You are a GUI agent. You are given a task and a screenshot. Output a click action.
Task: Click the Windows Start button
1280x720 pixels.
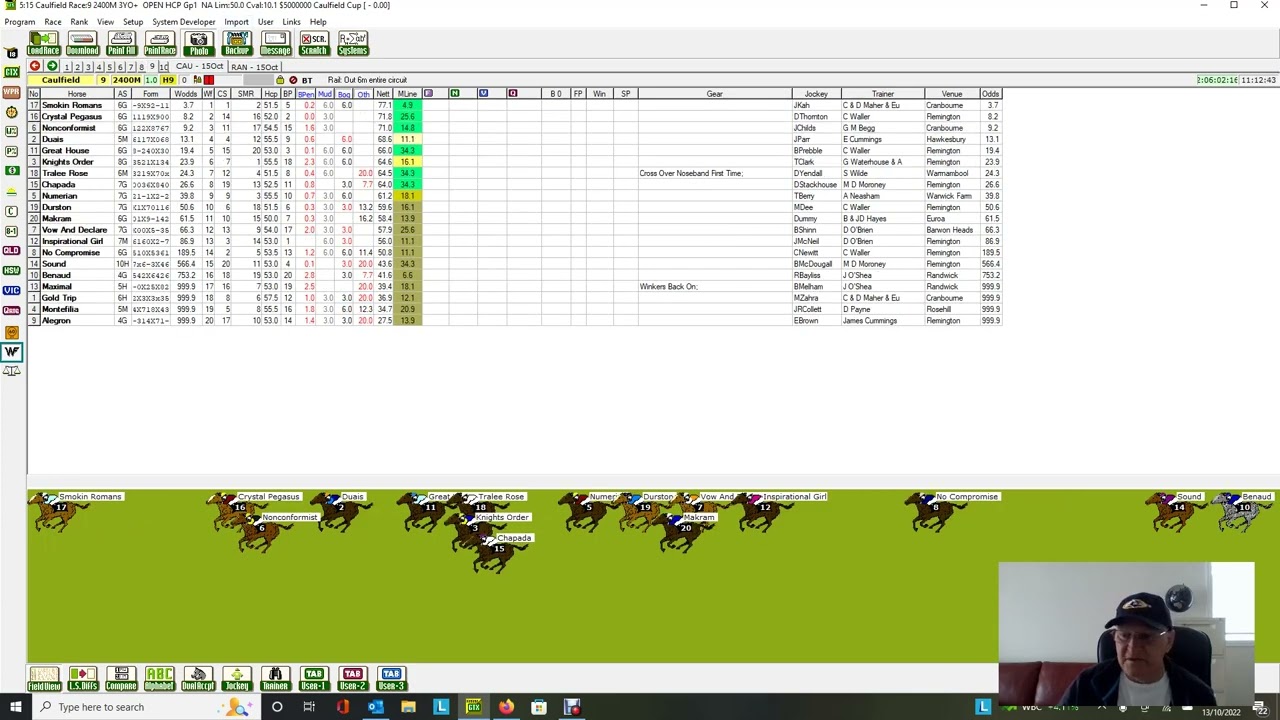[x=15, y=707]
